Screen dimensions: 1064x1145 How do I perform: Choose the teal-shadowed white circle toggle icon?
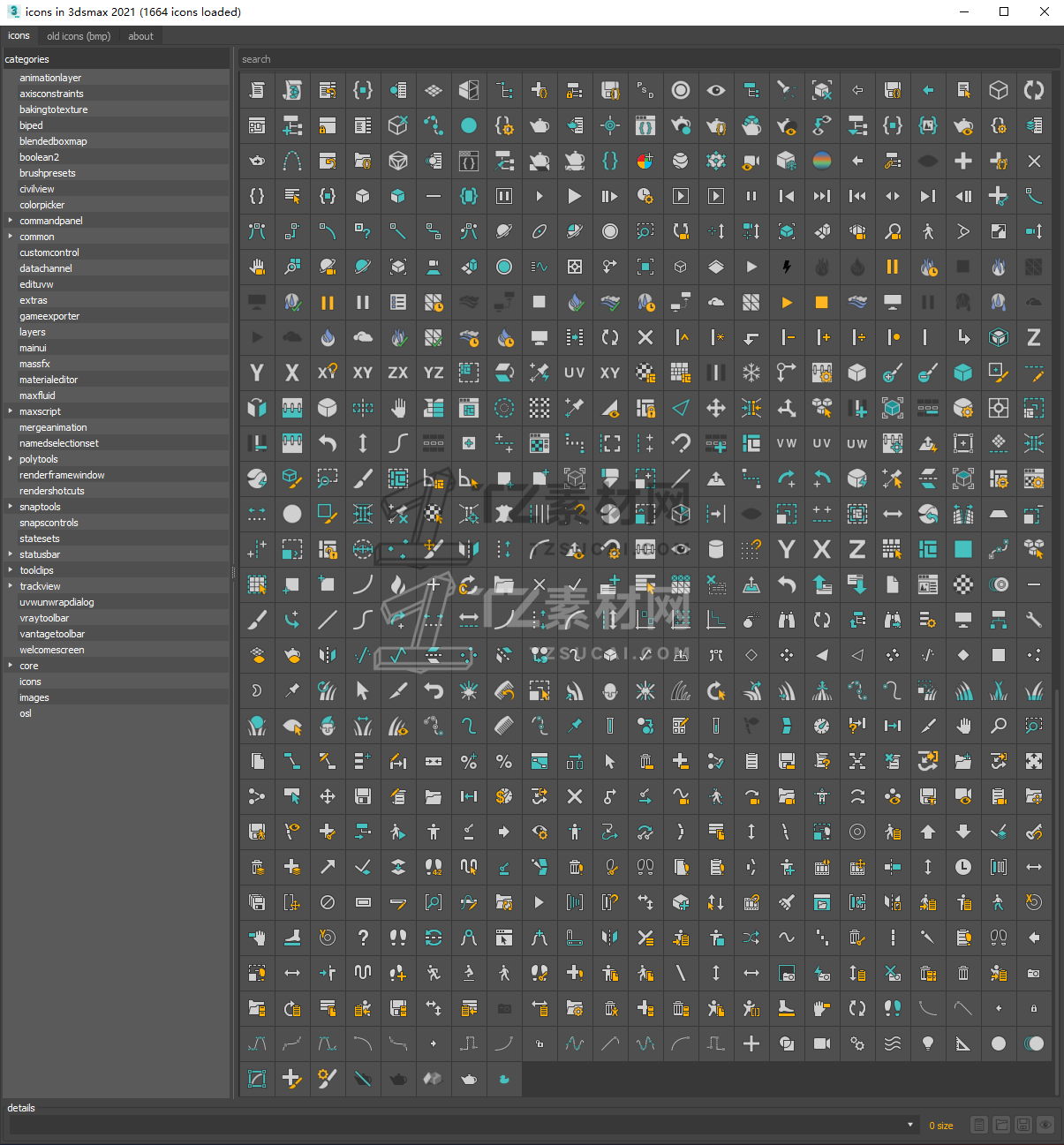click(1034, 1043)
